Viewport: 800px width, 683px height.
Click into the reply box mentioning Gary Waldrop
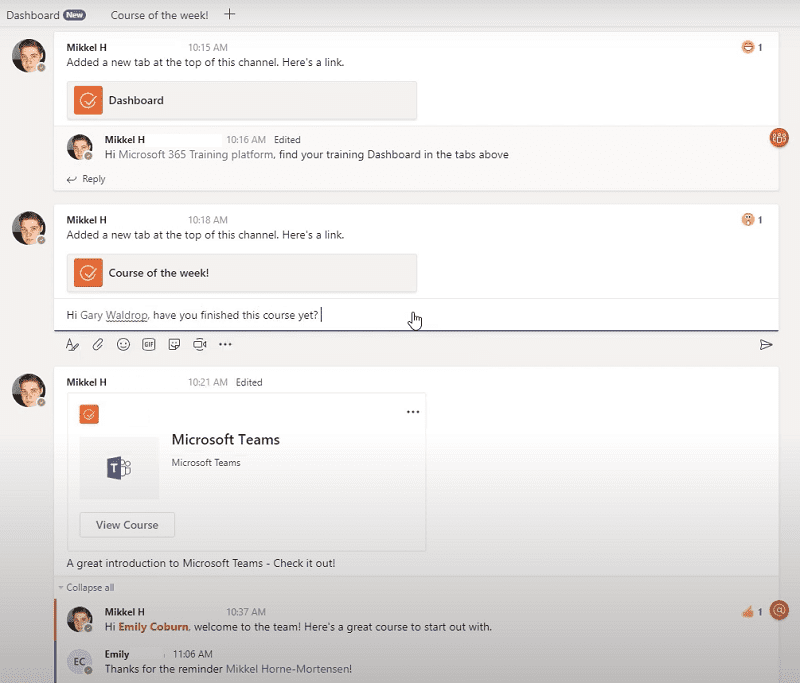tap(416, 315)
